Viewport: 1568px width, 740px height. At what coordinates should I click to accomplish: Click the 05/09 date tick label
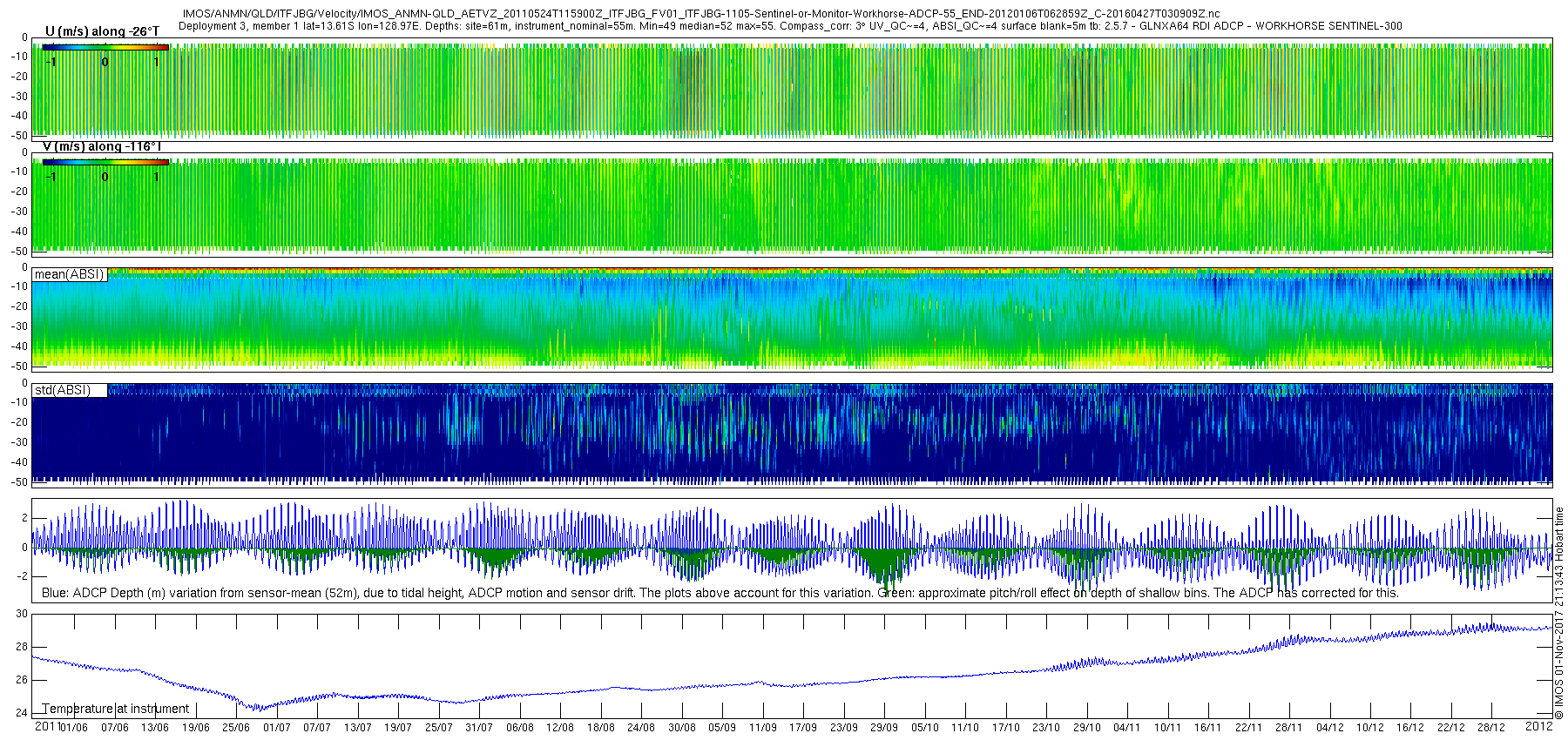(x=722, y=727)
